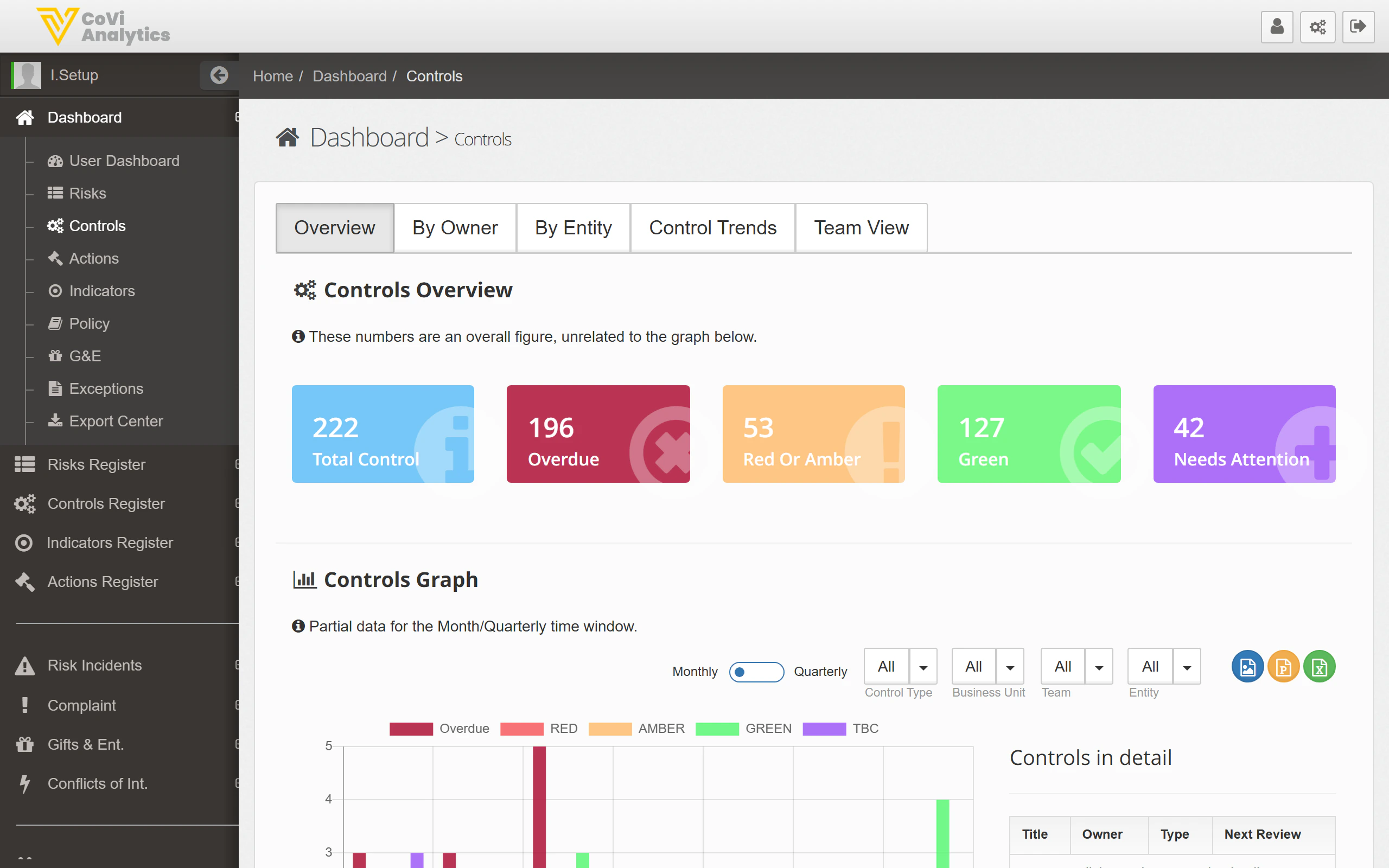Open User Dashboard in the sidebar
The height and width of the screenshot is (868, 1389).
click(x=113, y=161)
